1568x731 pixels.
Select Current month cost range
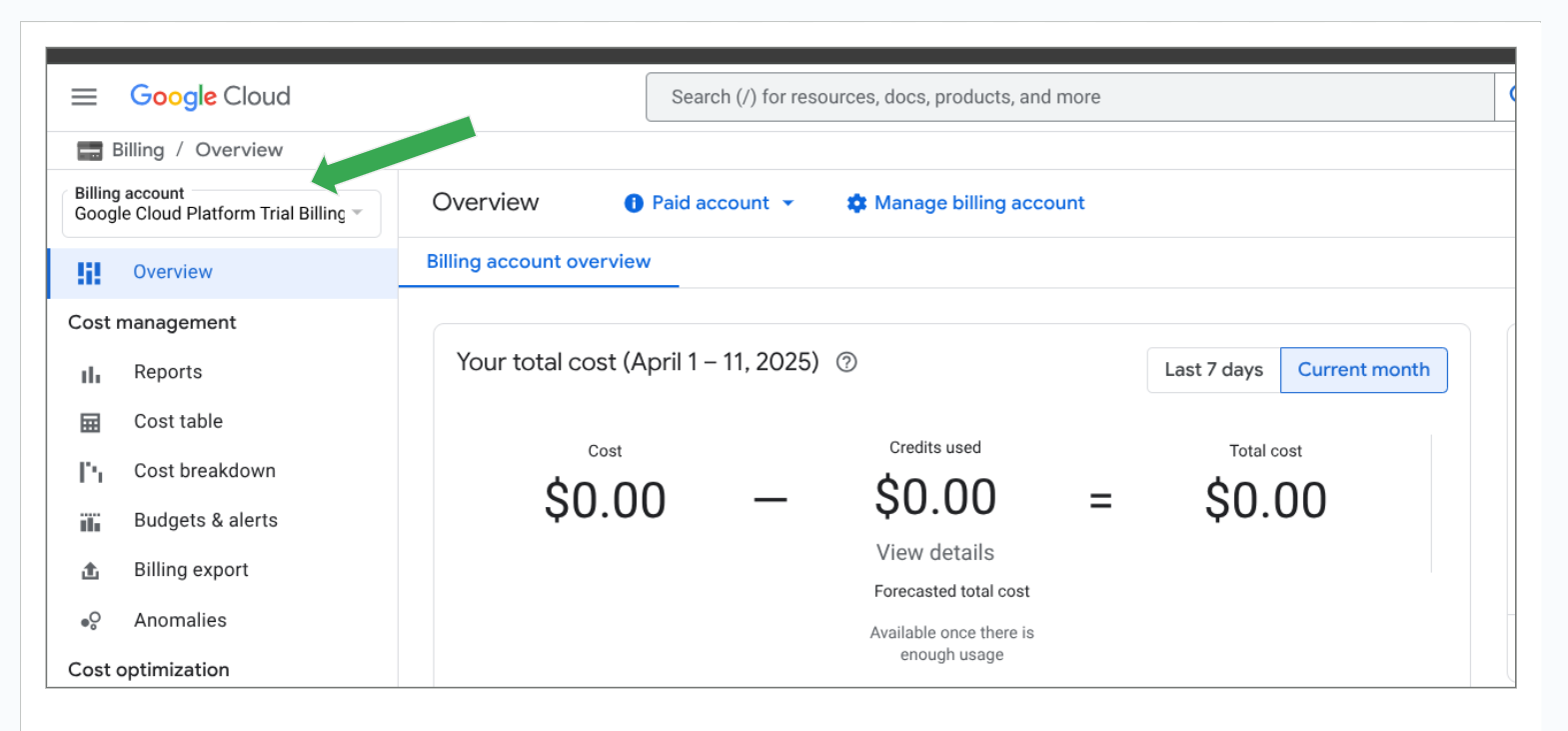click(x=1363, y=370)
